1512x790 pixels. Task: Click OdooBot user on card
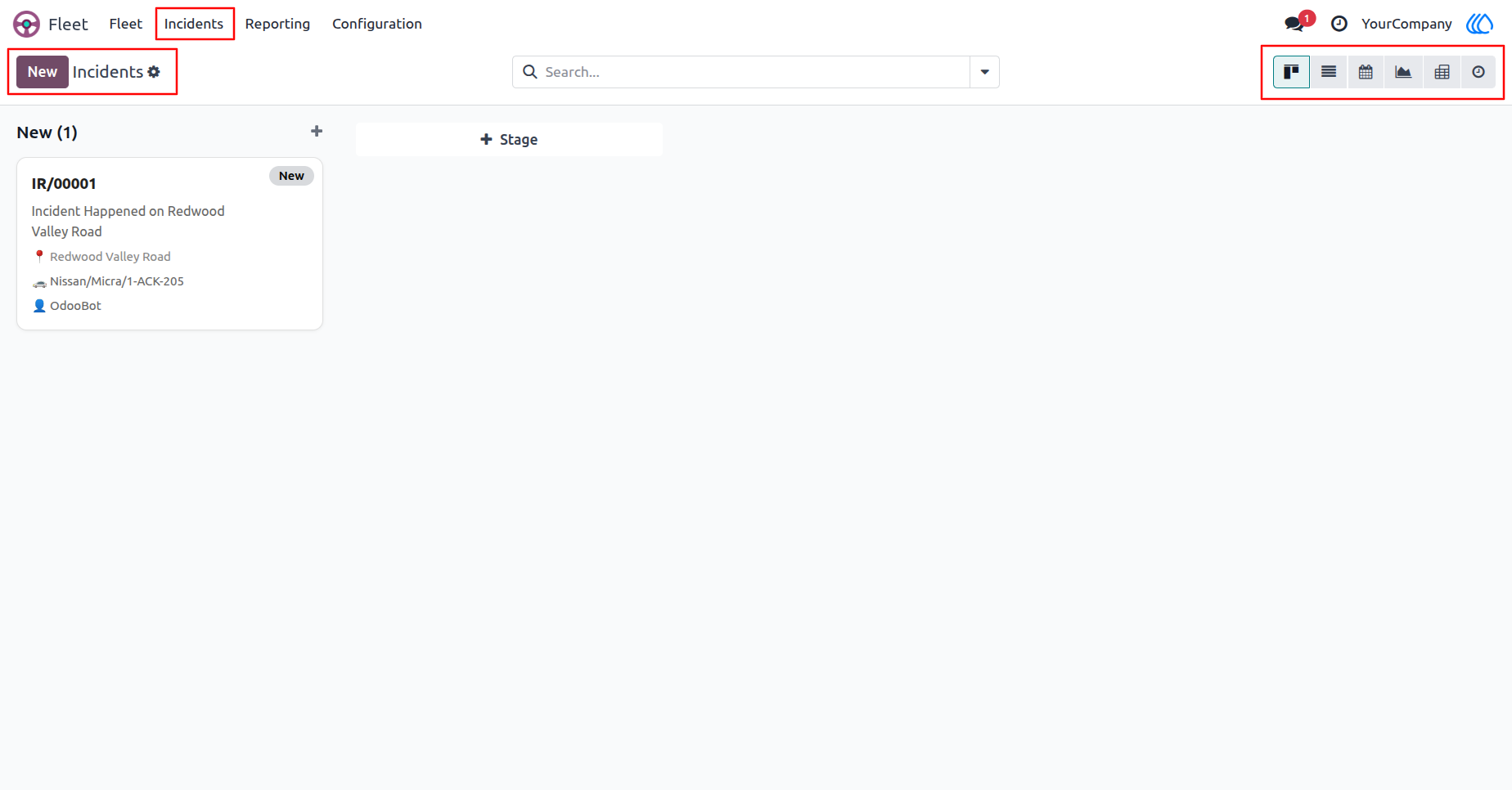pyautogui.click(x=75, y=306)
